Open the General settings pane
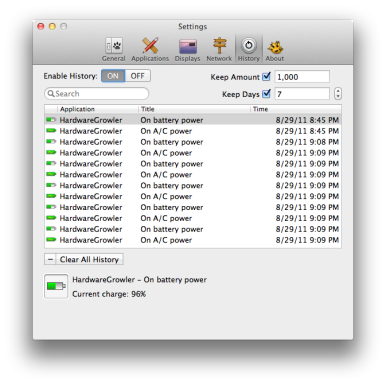This screenshot has height=385, width=386. 114,49
